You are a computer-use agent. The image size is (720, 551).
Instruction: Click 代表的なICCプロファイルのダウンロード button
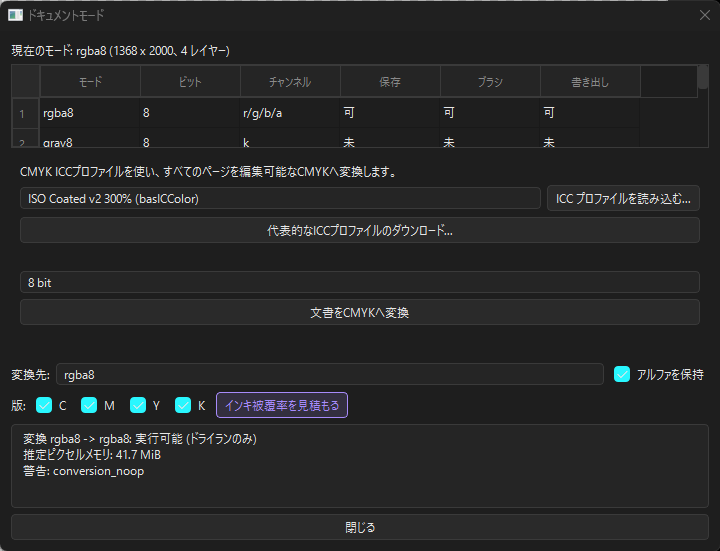point(360,230)
